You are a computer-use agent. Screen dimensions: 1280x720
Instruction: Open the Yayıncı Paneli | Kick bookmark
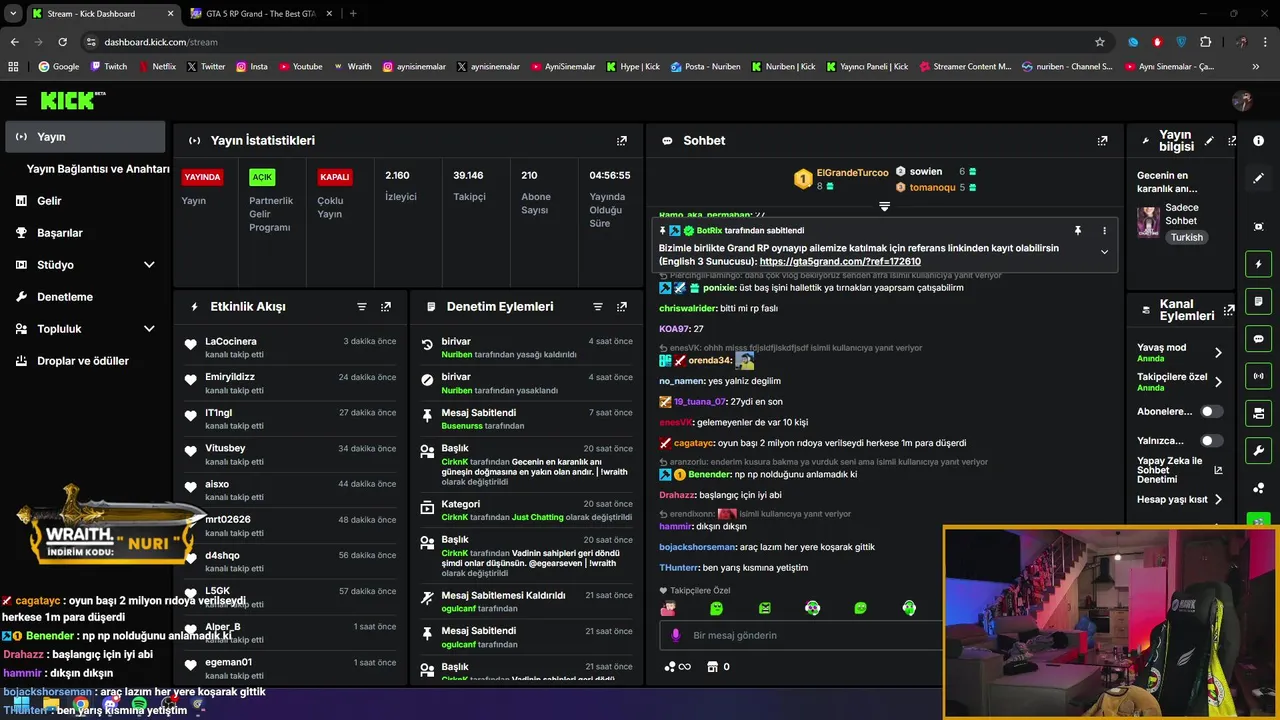click(866, 67)
